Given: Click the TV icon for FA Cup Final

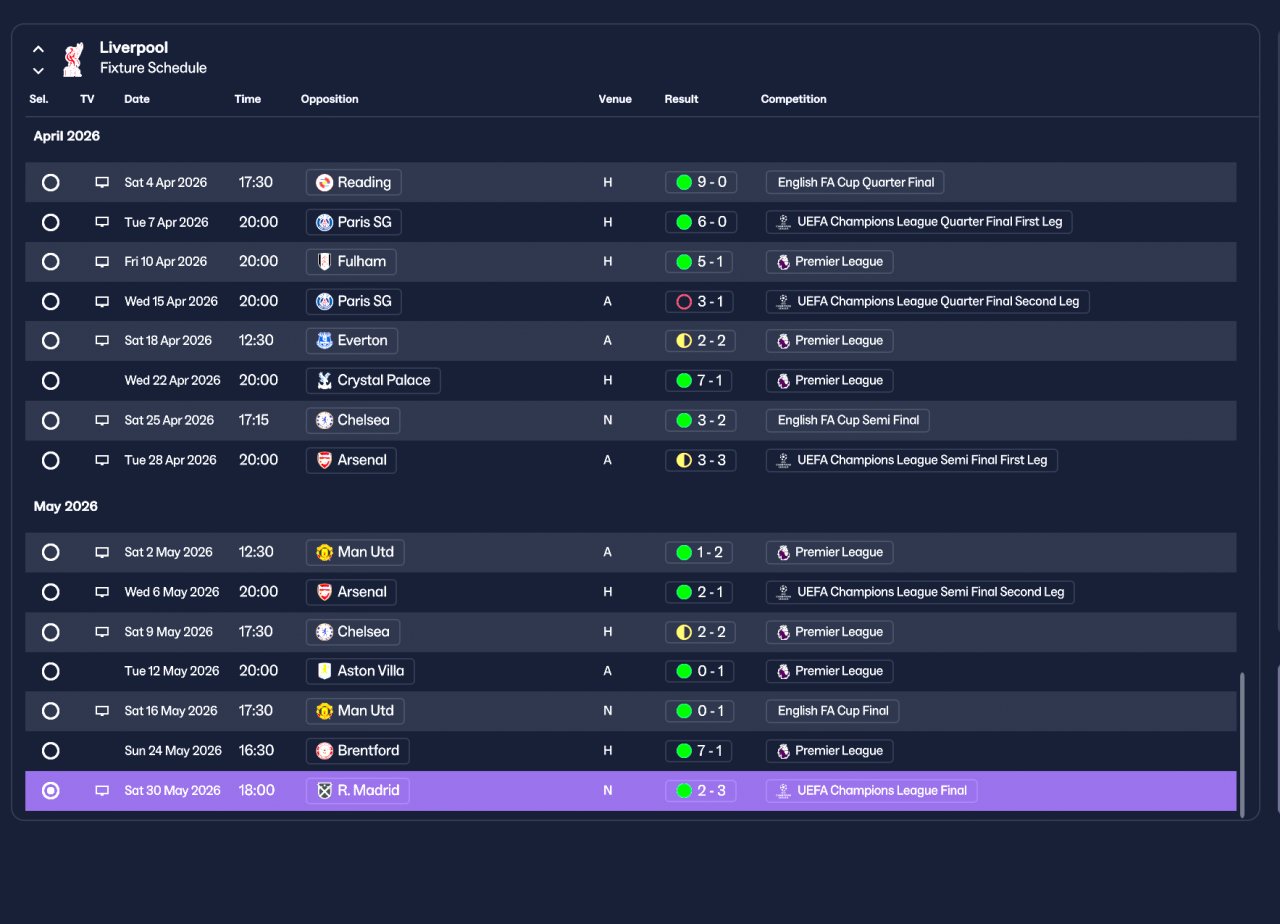Looking at the screenshot, I should coord(102,711).
